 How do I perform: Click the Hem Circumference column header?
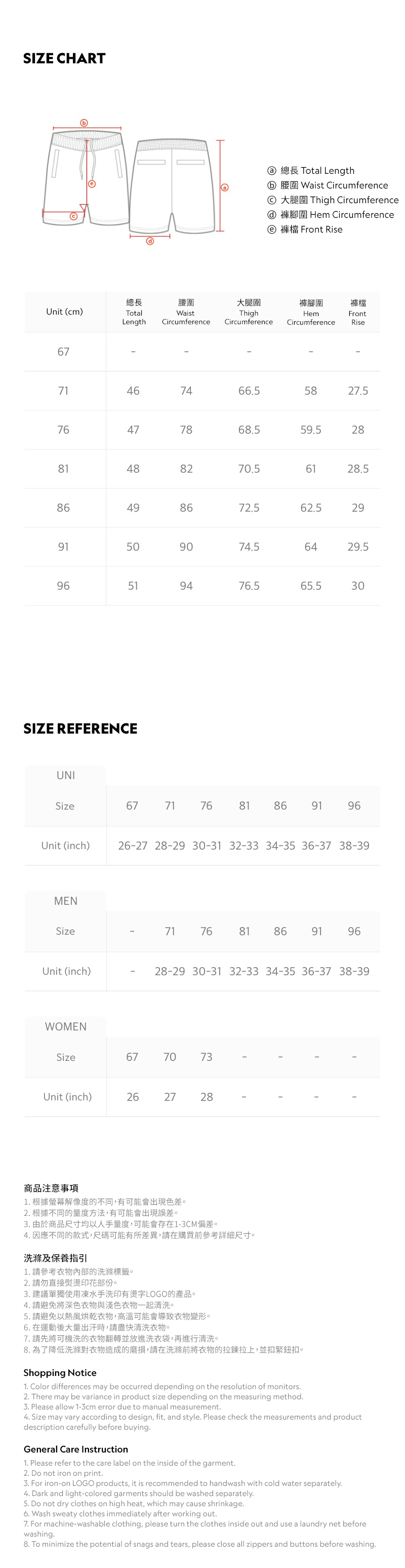click(x=311, y=312)
